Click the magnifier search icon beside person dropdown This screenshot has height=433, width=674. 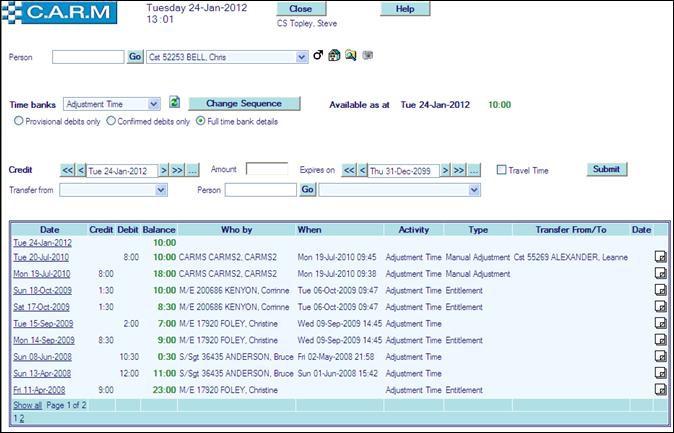(x=351, y=57)
